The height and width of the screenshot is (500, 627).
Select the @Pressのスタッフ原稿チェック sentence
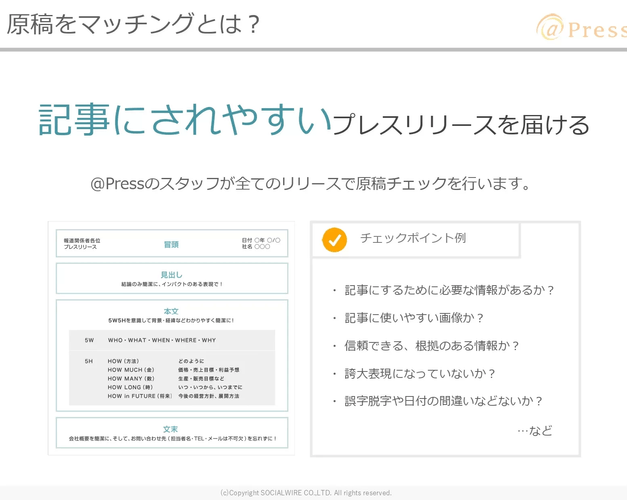click(x=311, y=184)
